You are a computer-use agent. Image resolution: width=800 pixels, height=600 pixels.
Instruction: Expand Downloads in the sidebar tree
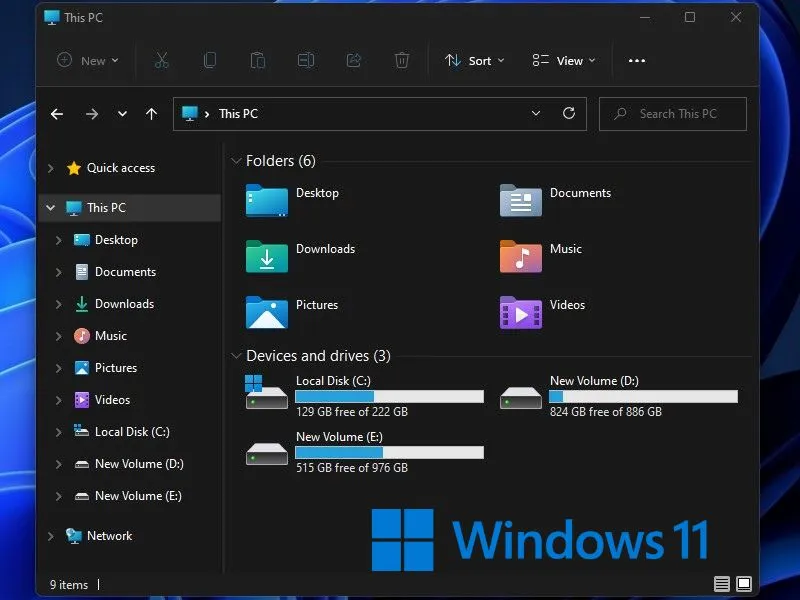[x=59, y=304]
